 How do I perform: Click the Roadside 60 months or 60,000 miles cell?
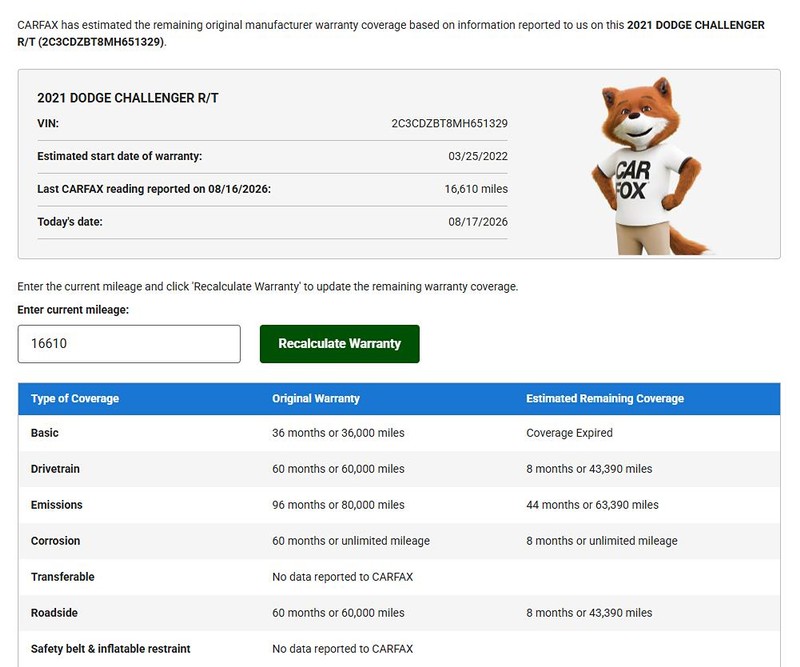tap(338, 612)
